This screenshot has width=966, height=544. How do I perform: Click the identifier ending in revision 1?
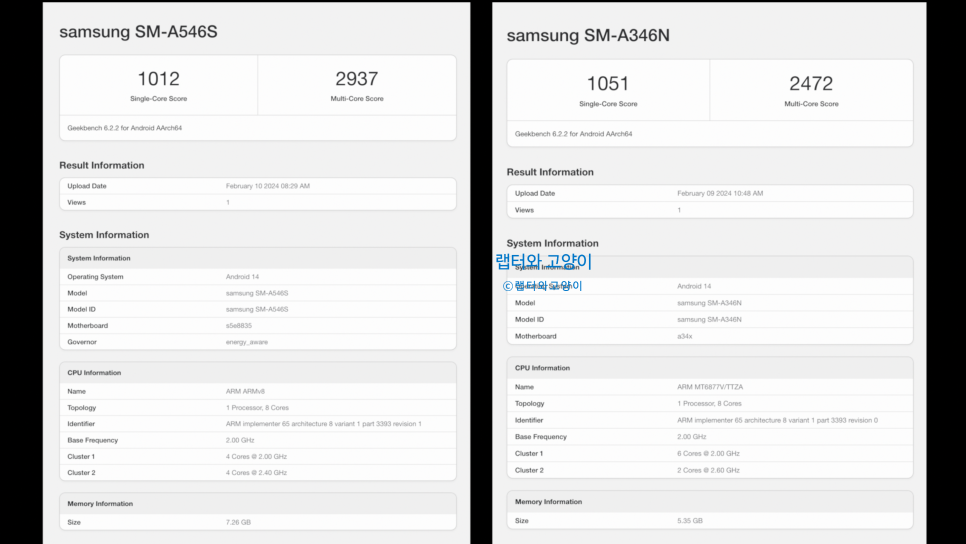coord(323,424)
